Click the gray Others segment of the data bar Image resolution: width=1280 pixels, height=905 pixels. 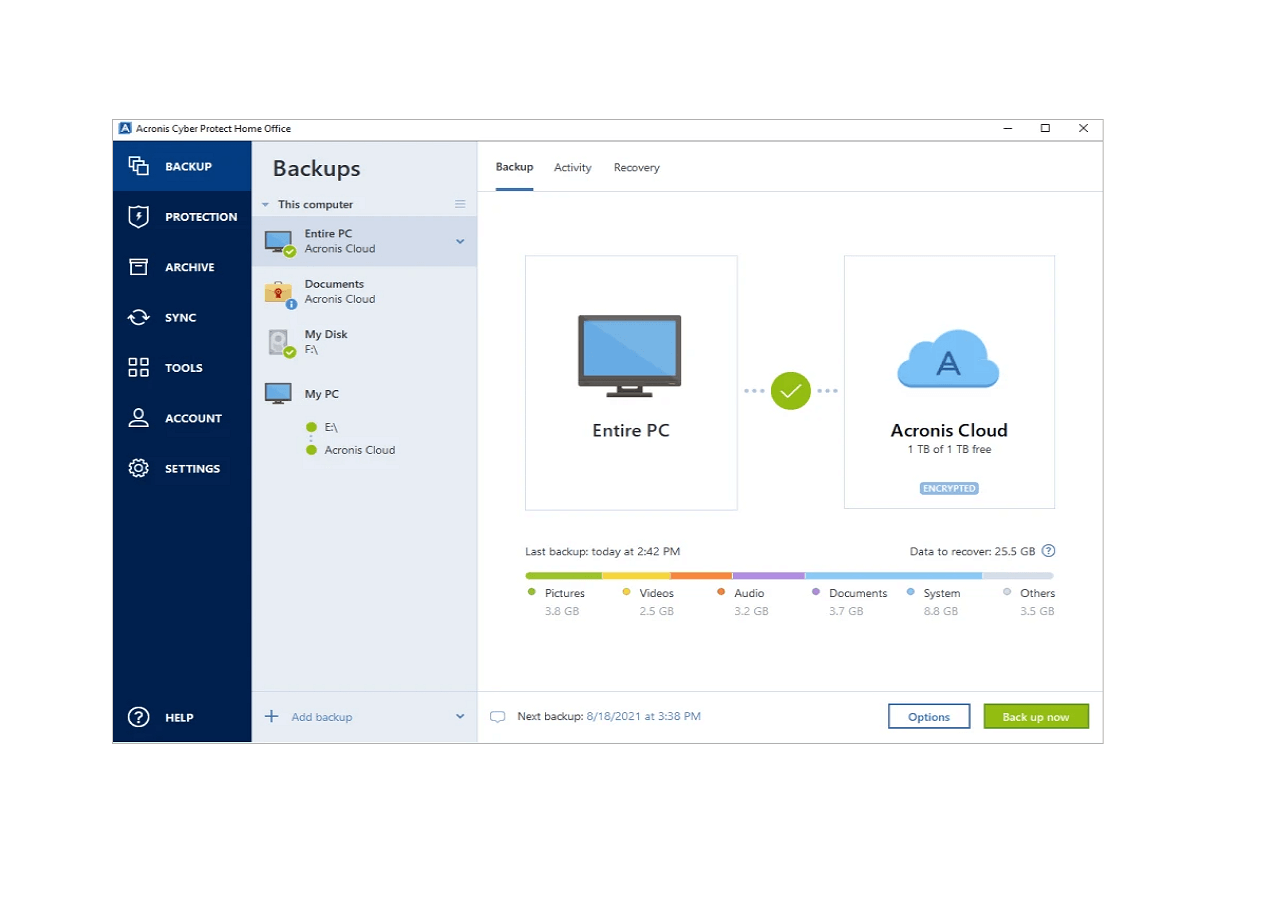[x=1018, y=576]
